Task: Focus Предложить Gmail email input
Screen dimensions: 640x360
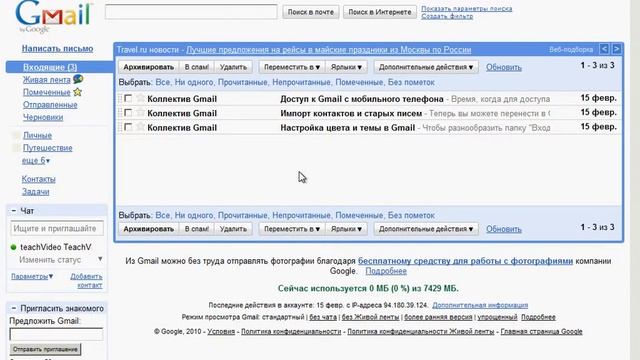Action: click(x=56, y=334)
